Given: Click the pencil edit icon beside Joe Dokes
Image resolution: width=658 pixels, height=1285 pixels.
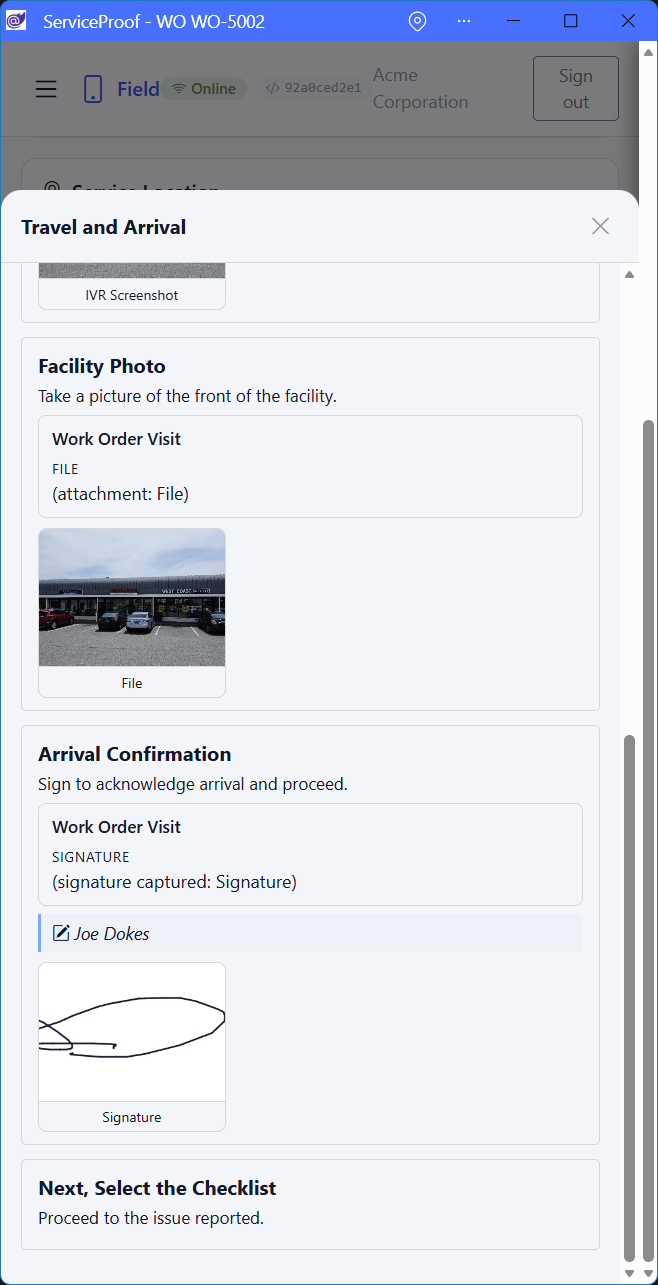Looking at the screenshot, I should [x=61, y=933].
